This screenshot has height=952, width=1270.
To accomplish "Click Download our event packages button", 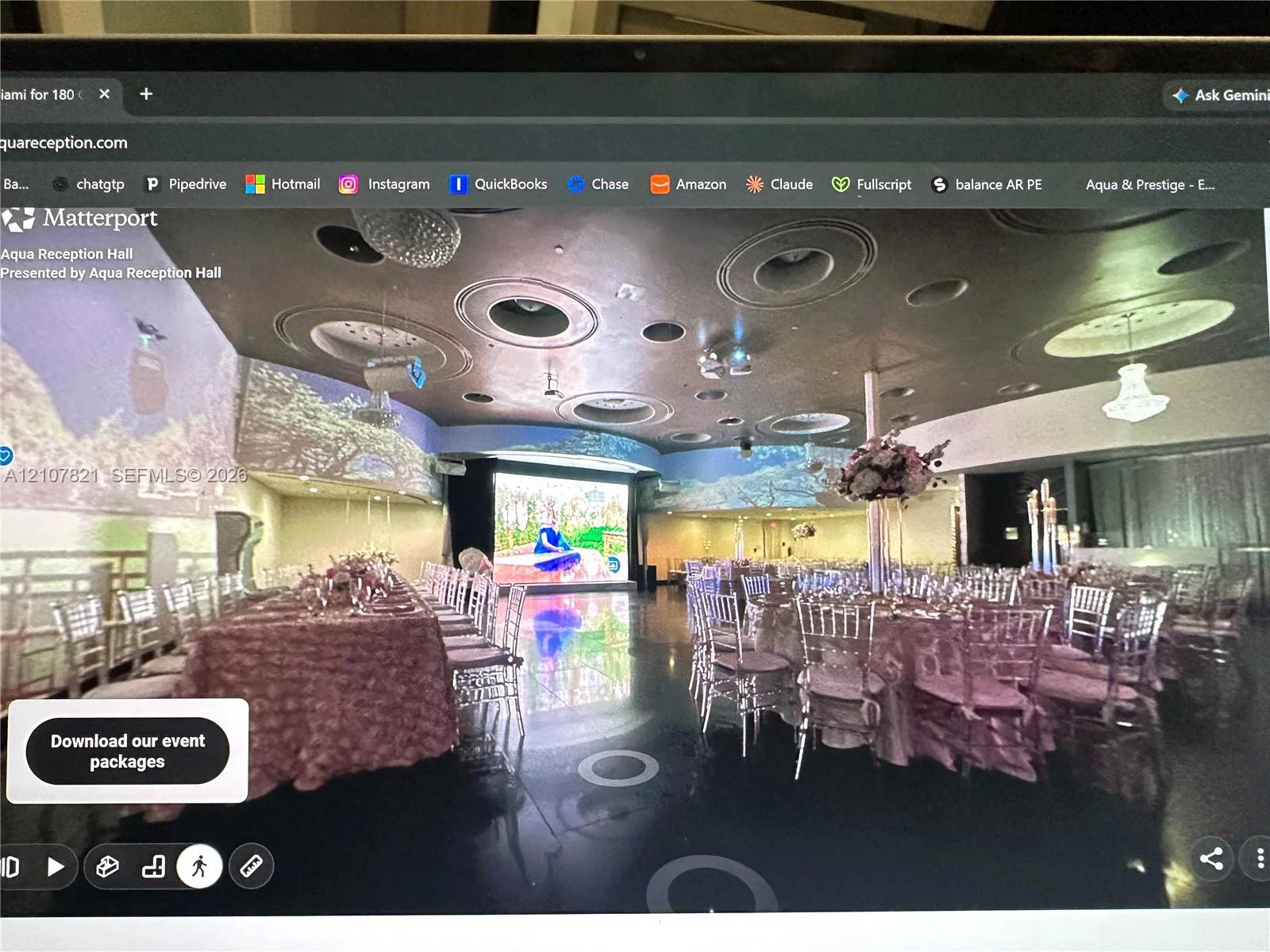I will [x=128, y=751].
